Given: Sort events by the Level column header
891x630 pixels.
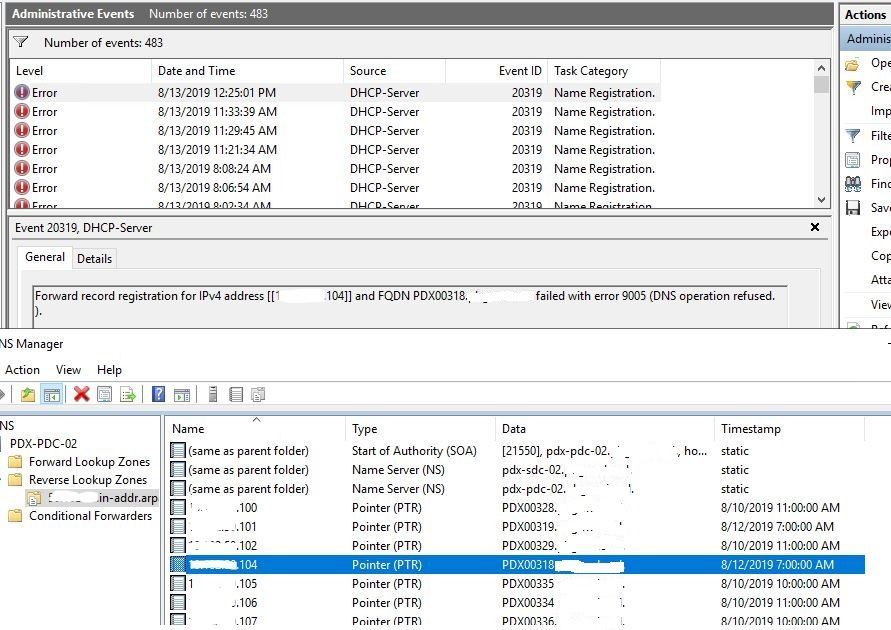Looking at the screenshot, I should tap(81, 71).
